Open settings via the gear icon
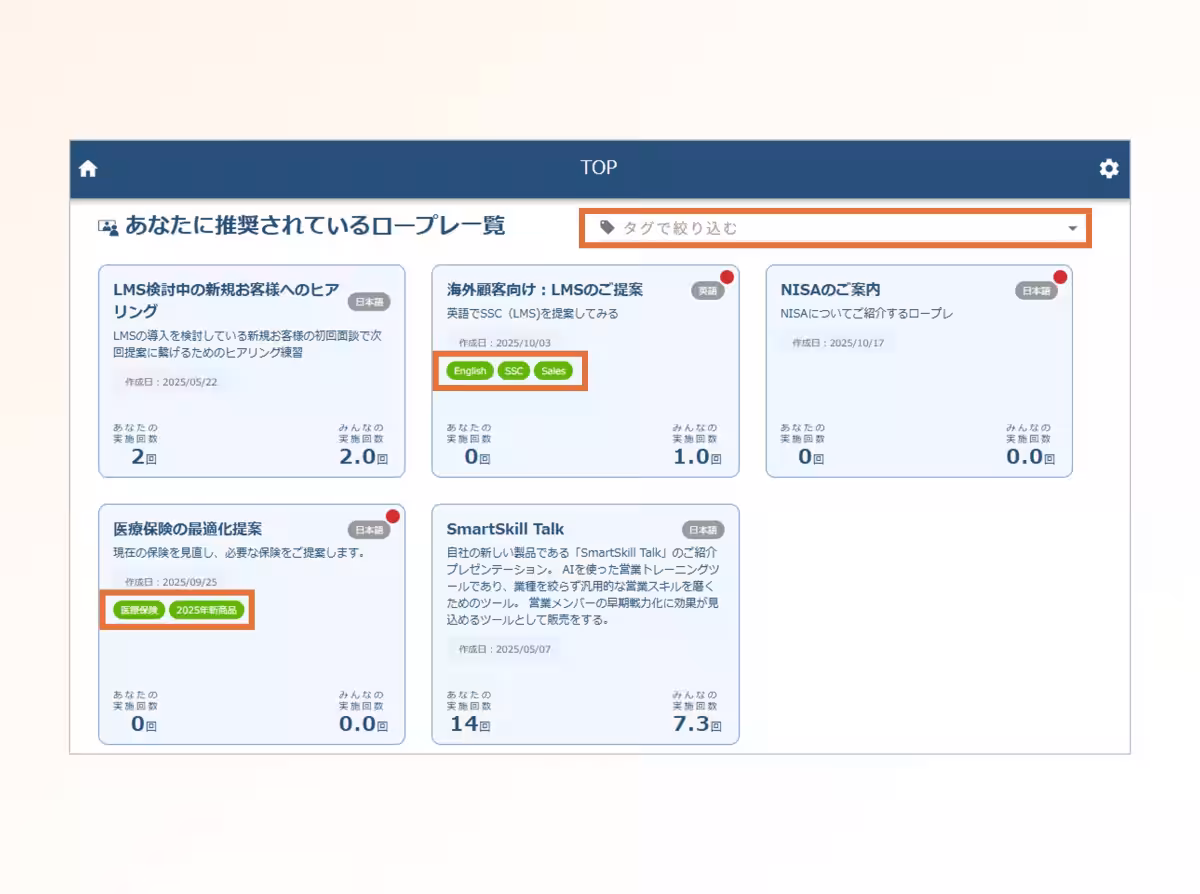The height and width of the screenshot is (894, 1200). click(1108, 169)
